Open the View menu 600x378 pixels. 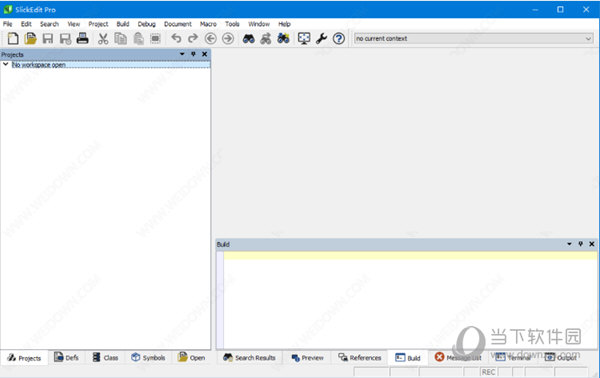[74, 24]
